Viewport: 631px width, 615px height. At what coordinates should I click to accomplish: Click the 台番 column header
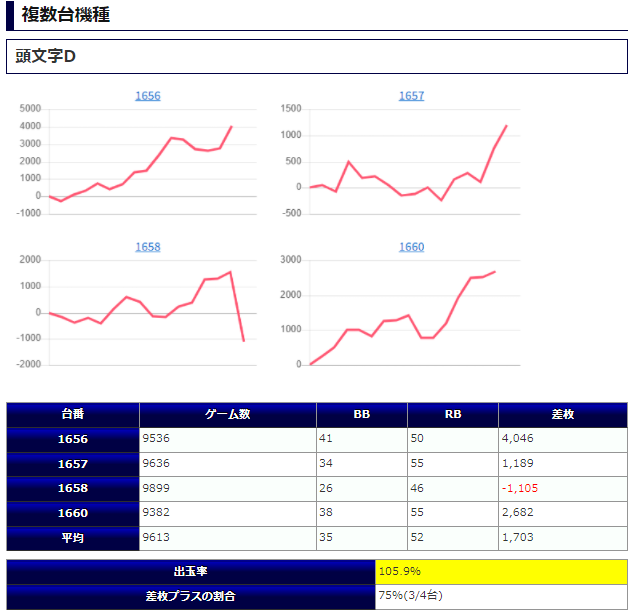tap(73, 415)
